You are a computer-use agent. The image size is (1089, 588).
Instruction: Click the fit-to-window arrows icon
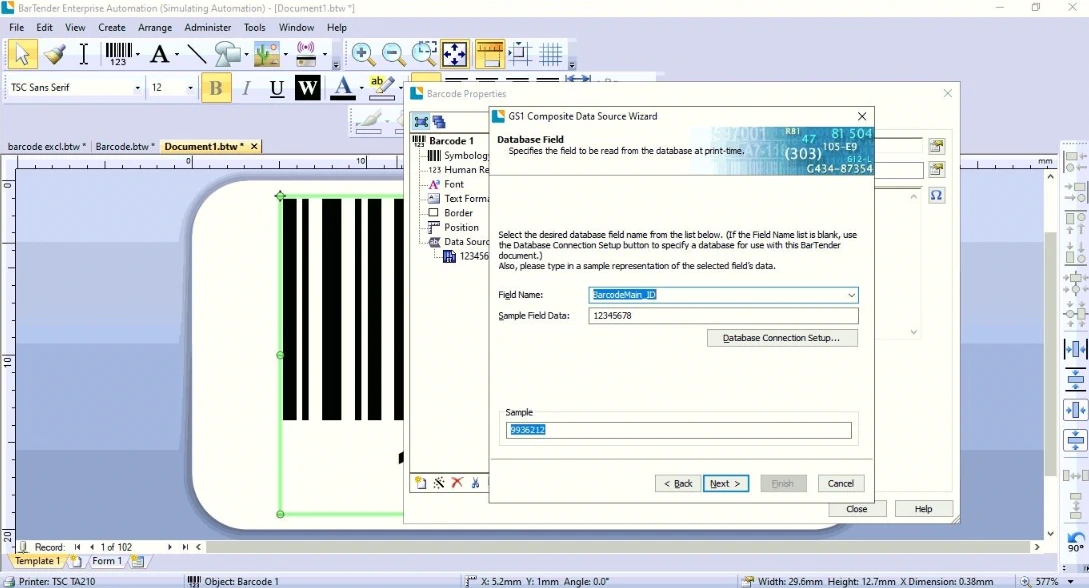pos(455,54)
